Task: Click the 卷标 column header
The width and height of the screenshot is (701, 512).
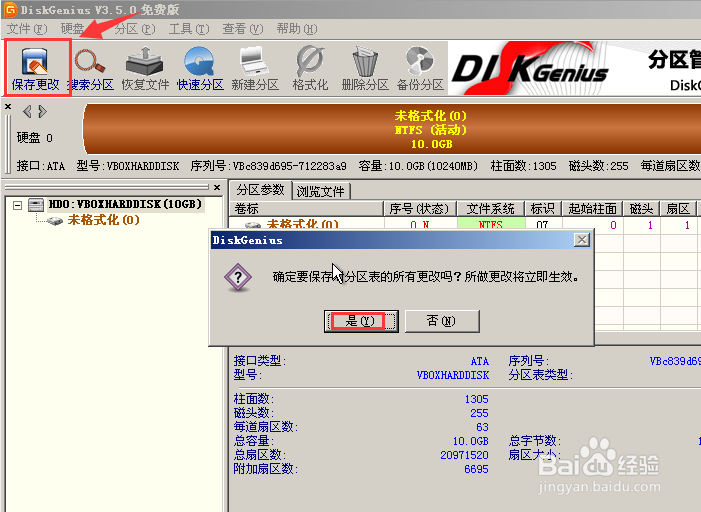Action: (307, 209)
